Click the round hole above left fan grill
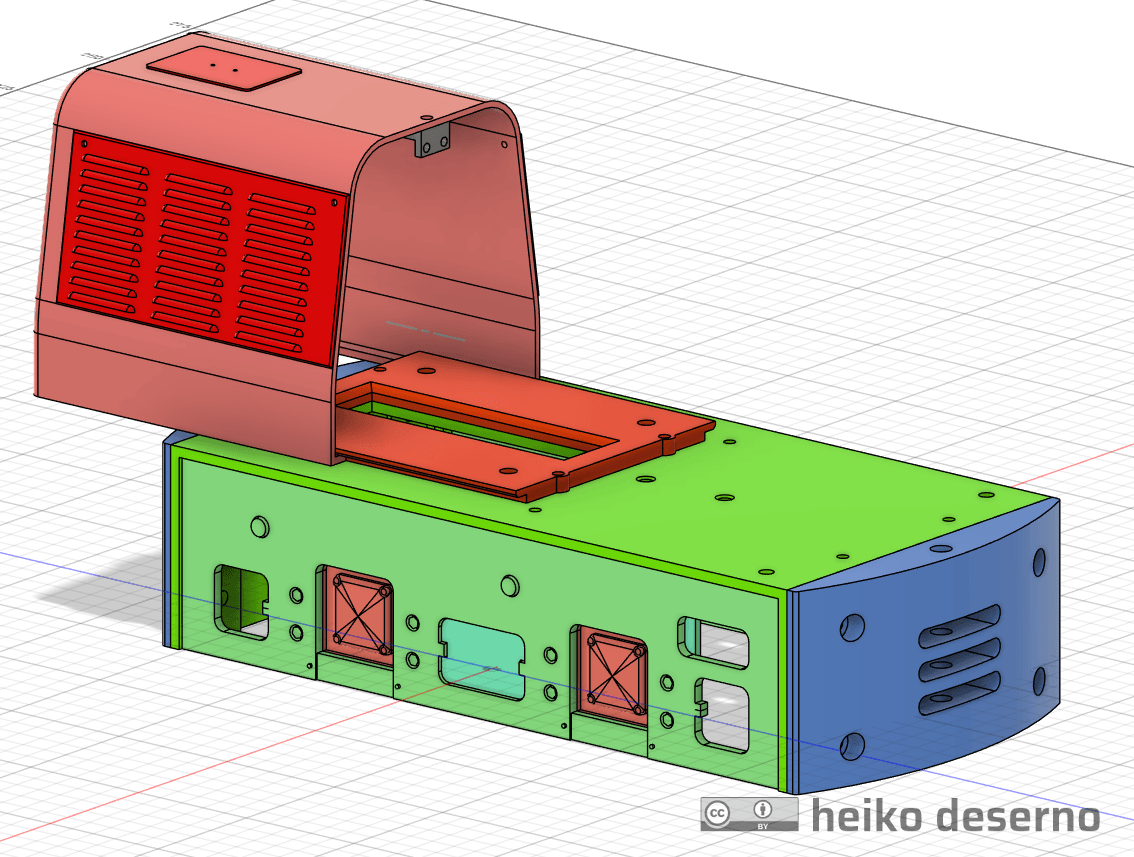 [260, 526]
